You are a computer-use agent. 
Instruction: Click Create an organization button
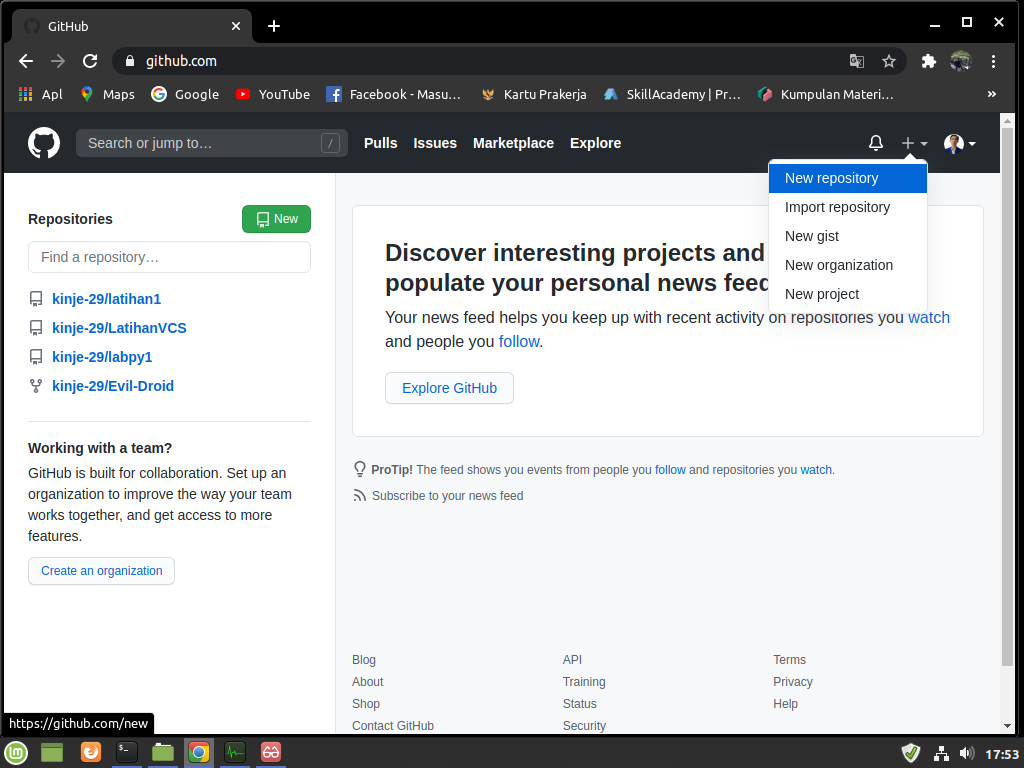click(101, 571)
